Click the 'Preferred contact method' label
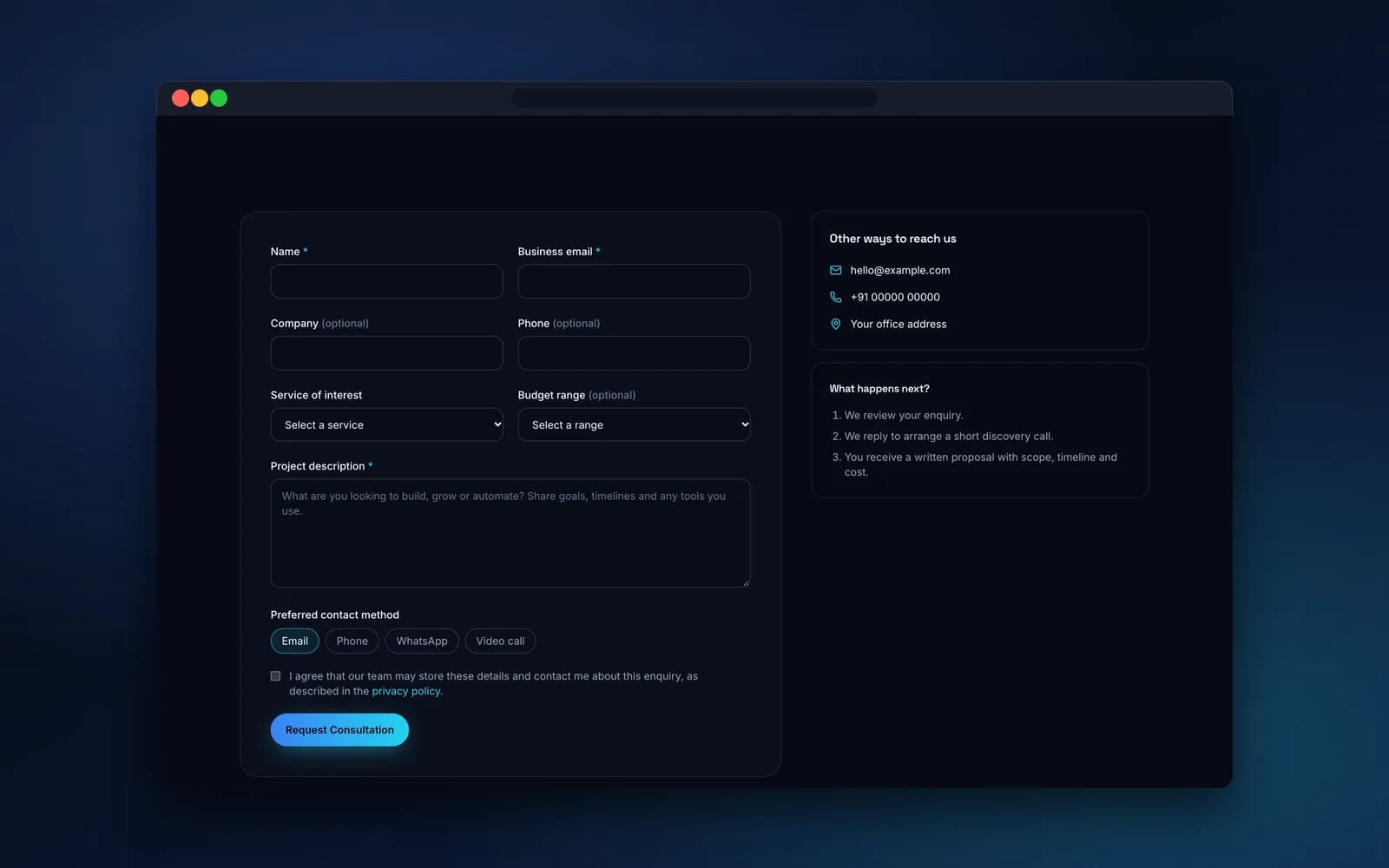This screenshot has width=1389, height=868. pyautogui.click(x=335, y=615)
